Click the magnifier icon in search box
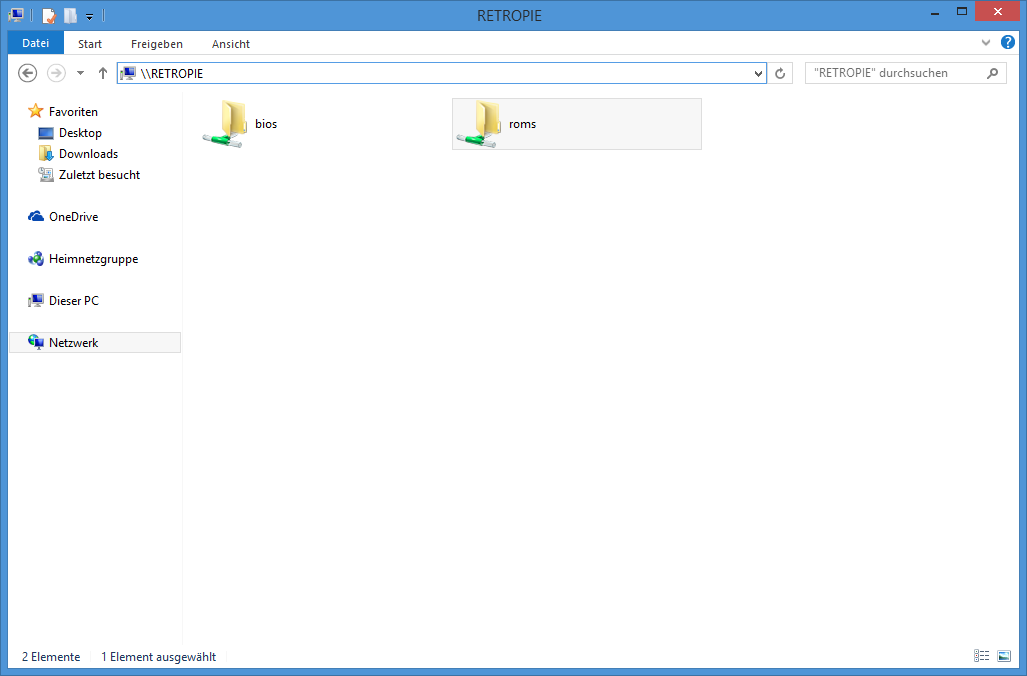Image resolution: width=1027 pixels, height=676 pixels. (992, 73)
